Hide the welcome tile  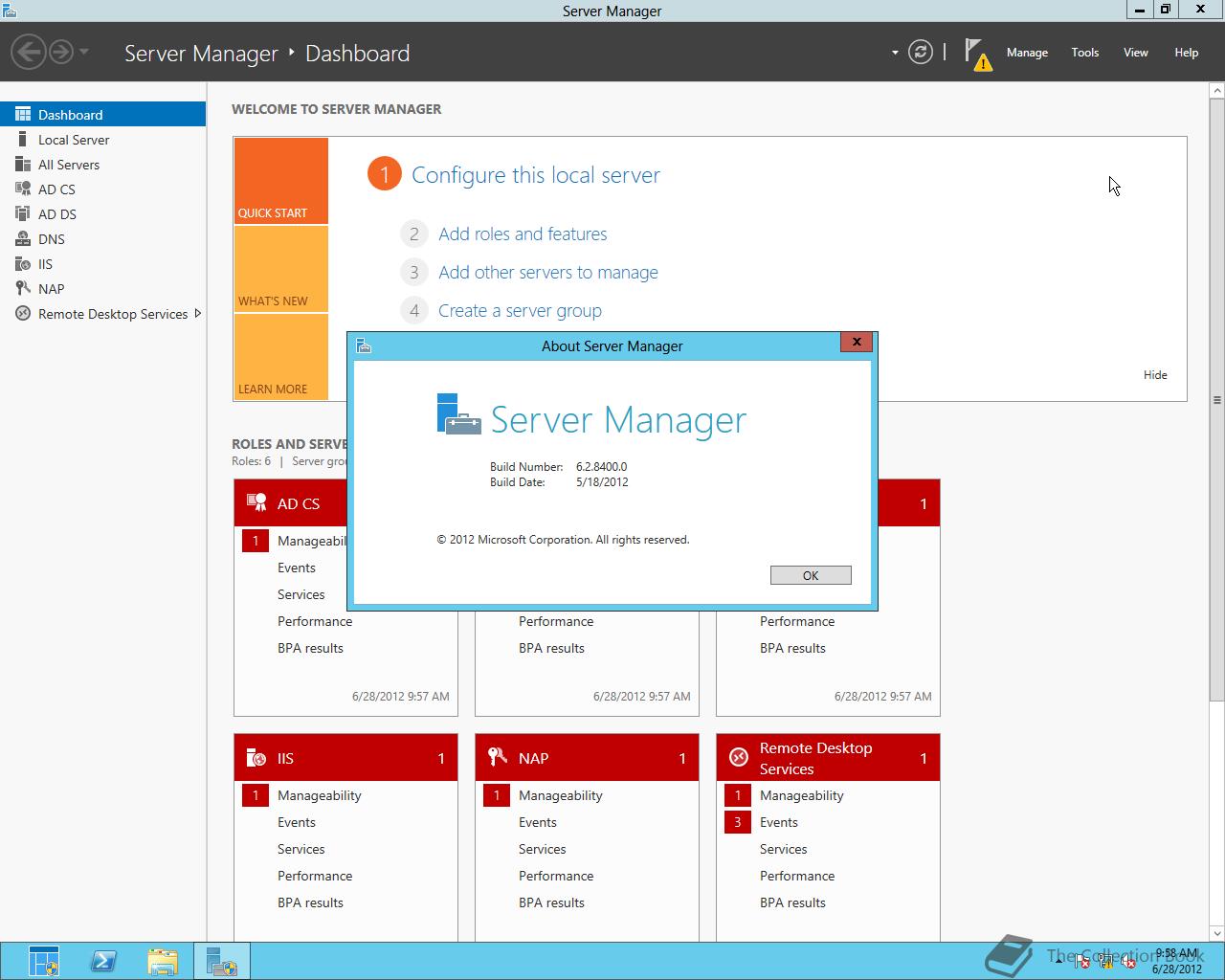pyautogui.click(x=1155, y=375)
